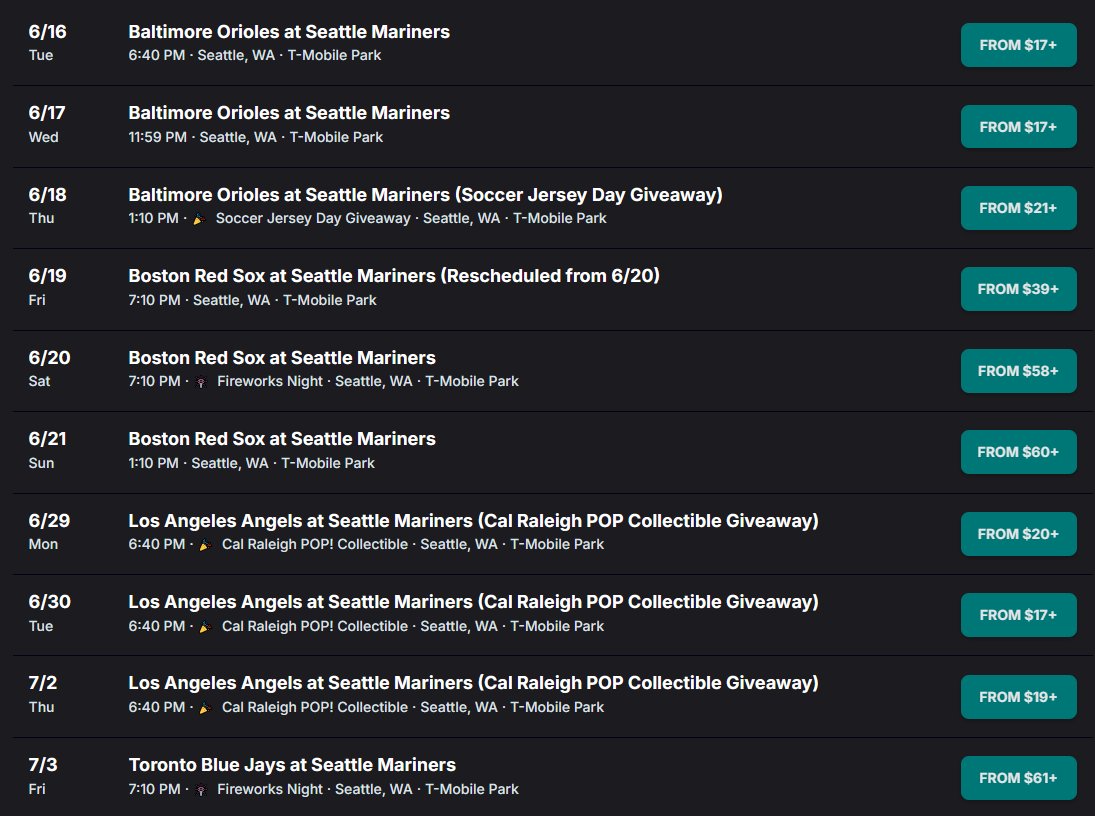Open the 6/21 Boston Red Sox at Mariners title
This screenshot has height=816, width=1095.
(x=282, y=439)
